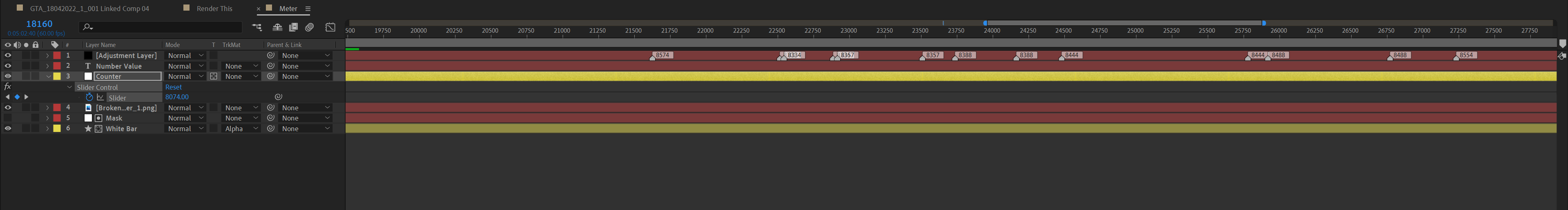This screenshot has height=210, width=1568.
Task: Click Counter layer's parent pick whip
Action: [271, 77]
